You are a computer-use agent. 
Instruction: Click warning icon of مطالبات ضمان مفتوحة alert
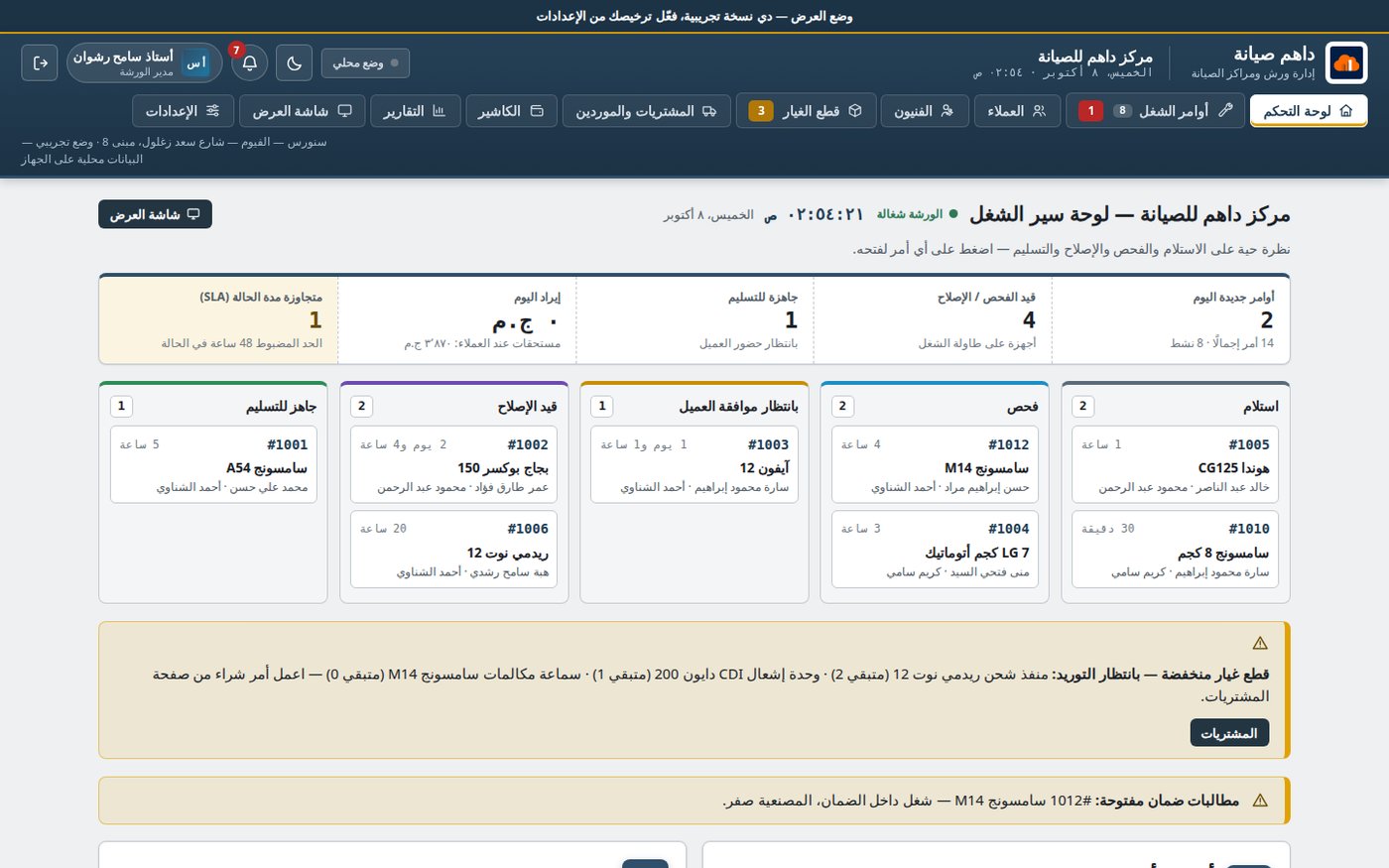pyautogui.click(x=1260, y=801)
